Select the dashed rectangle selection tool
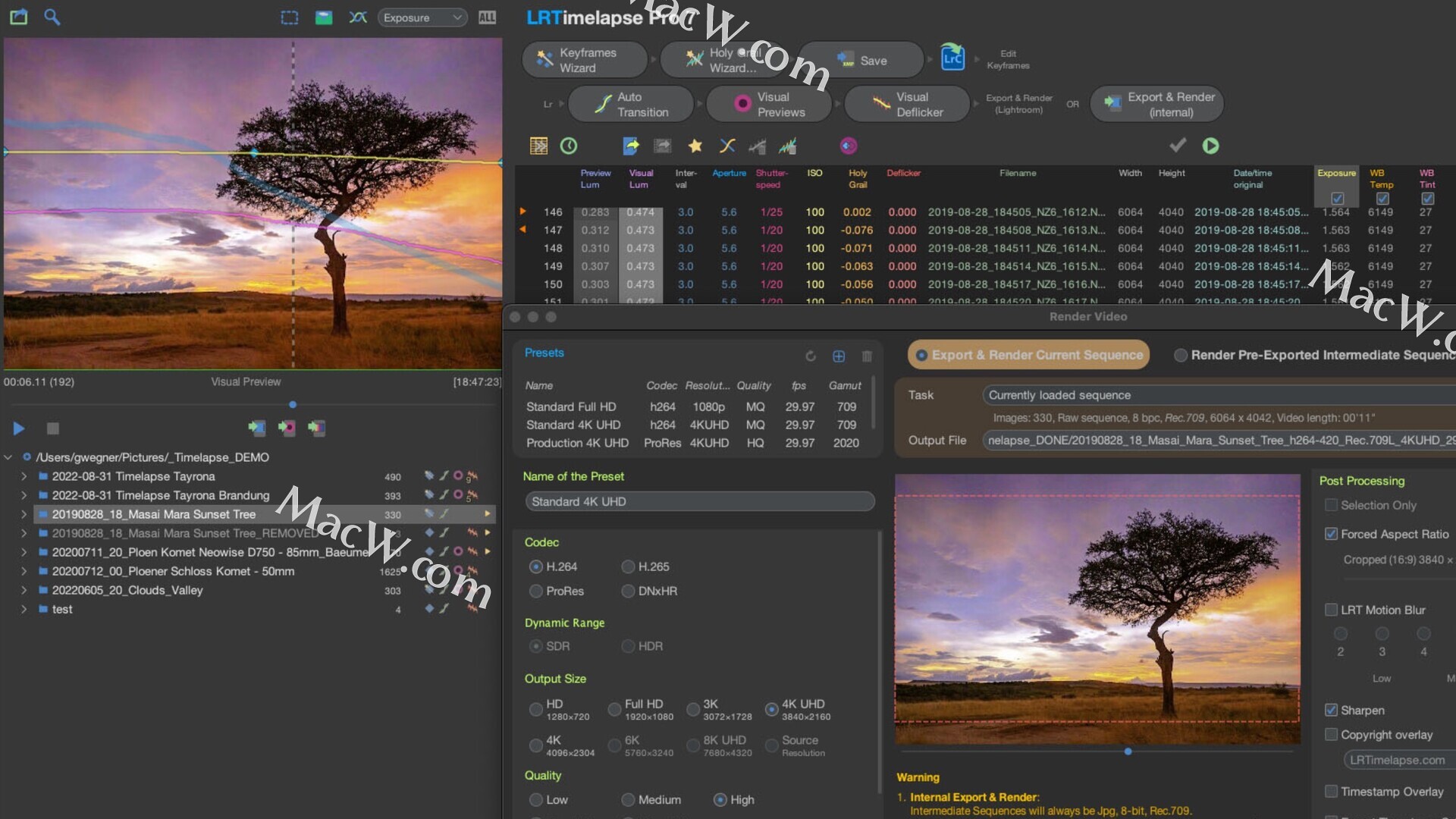This screenshot has width=1456, height=819. [x=290, y=17]
